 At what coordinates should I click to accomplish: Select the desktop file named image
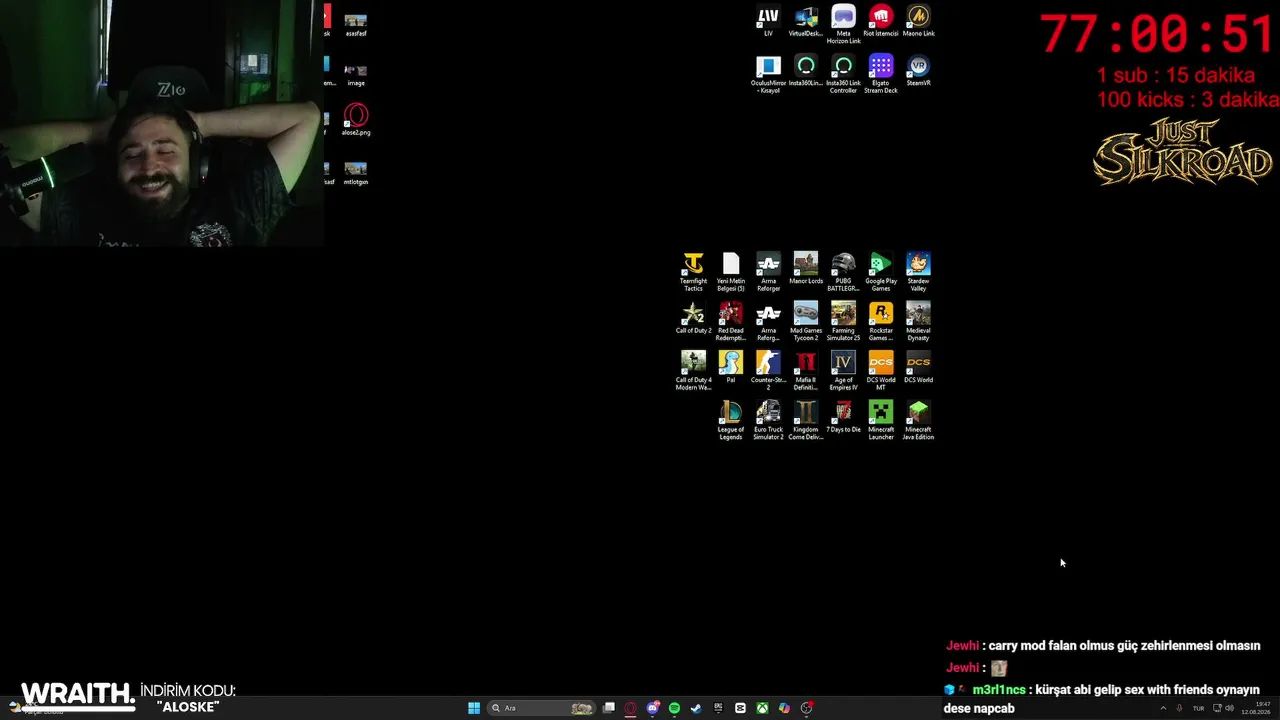tap(356, 75)
